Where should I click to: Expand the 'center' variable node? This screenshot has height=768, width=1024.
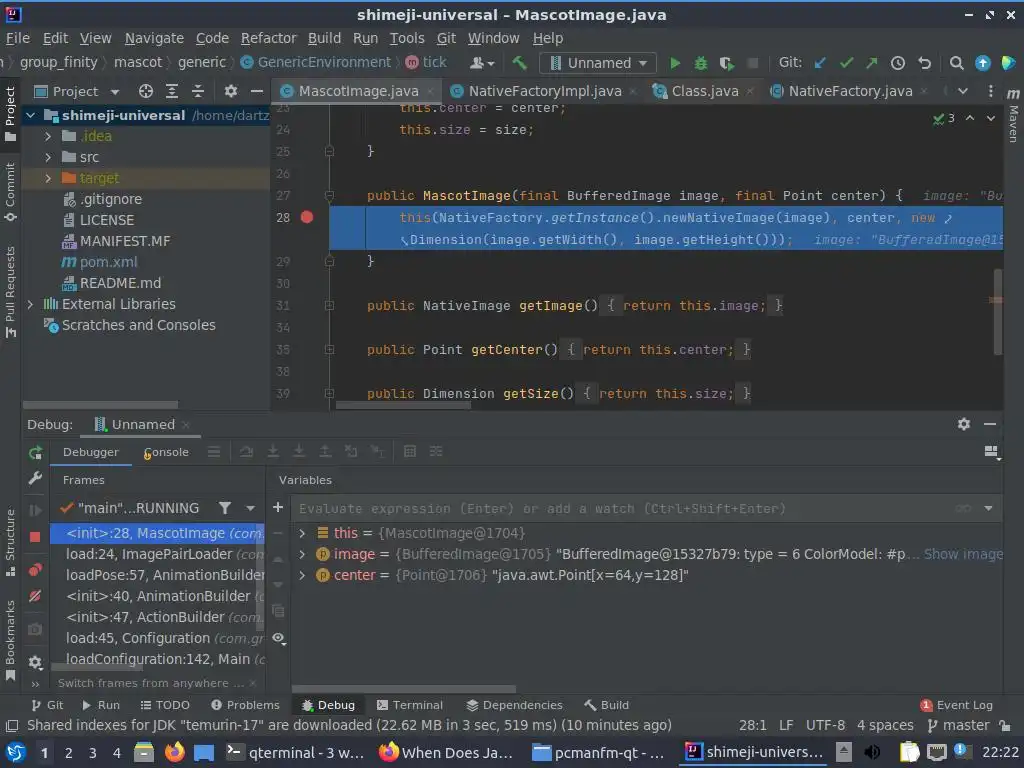click(x=302, y=575)
